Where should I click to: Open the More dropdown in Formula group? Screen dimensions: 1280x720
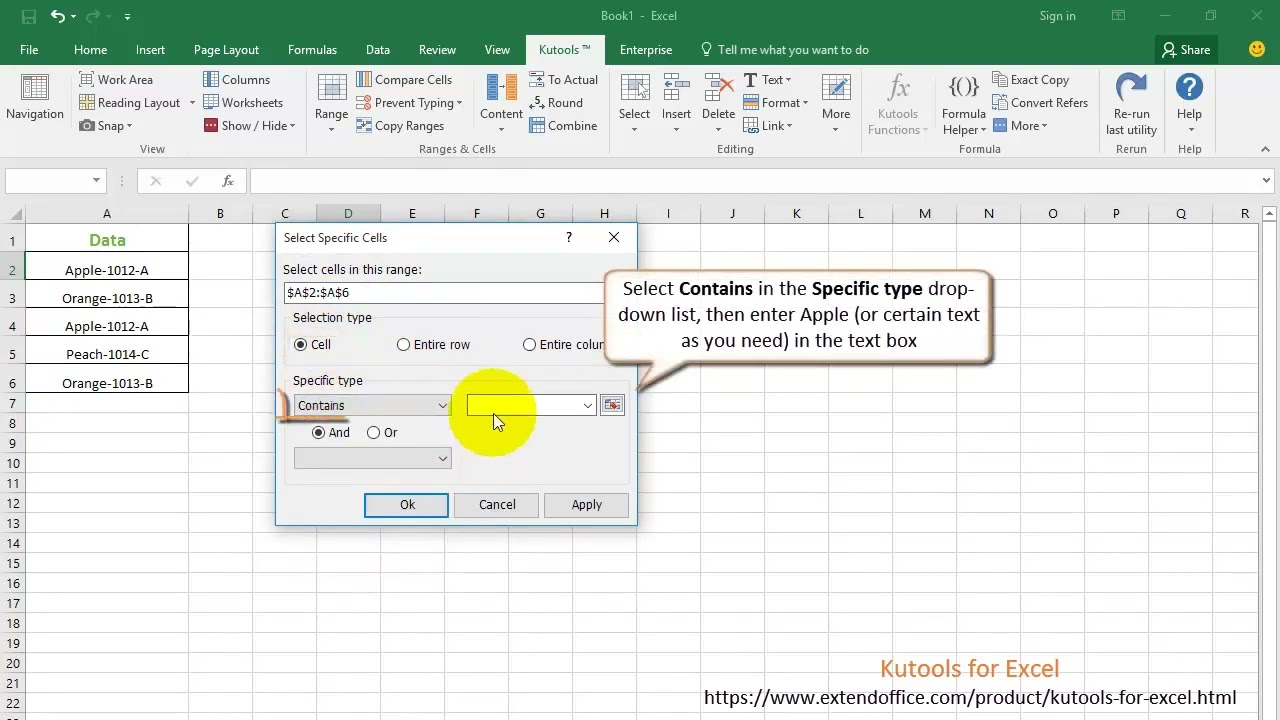(1020, 126)
